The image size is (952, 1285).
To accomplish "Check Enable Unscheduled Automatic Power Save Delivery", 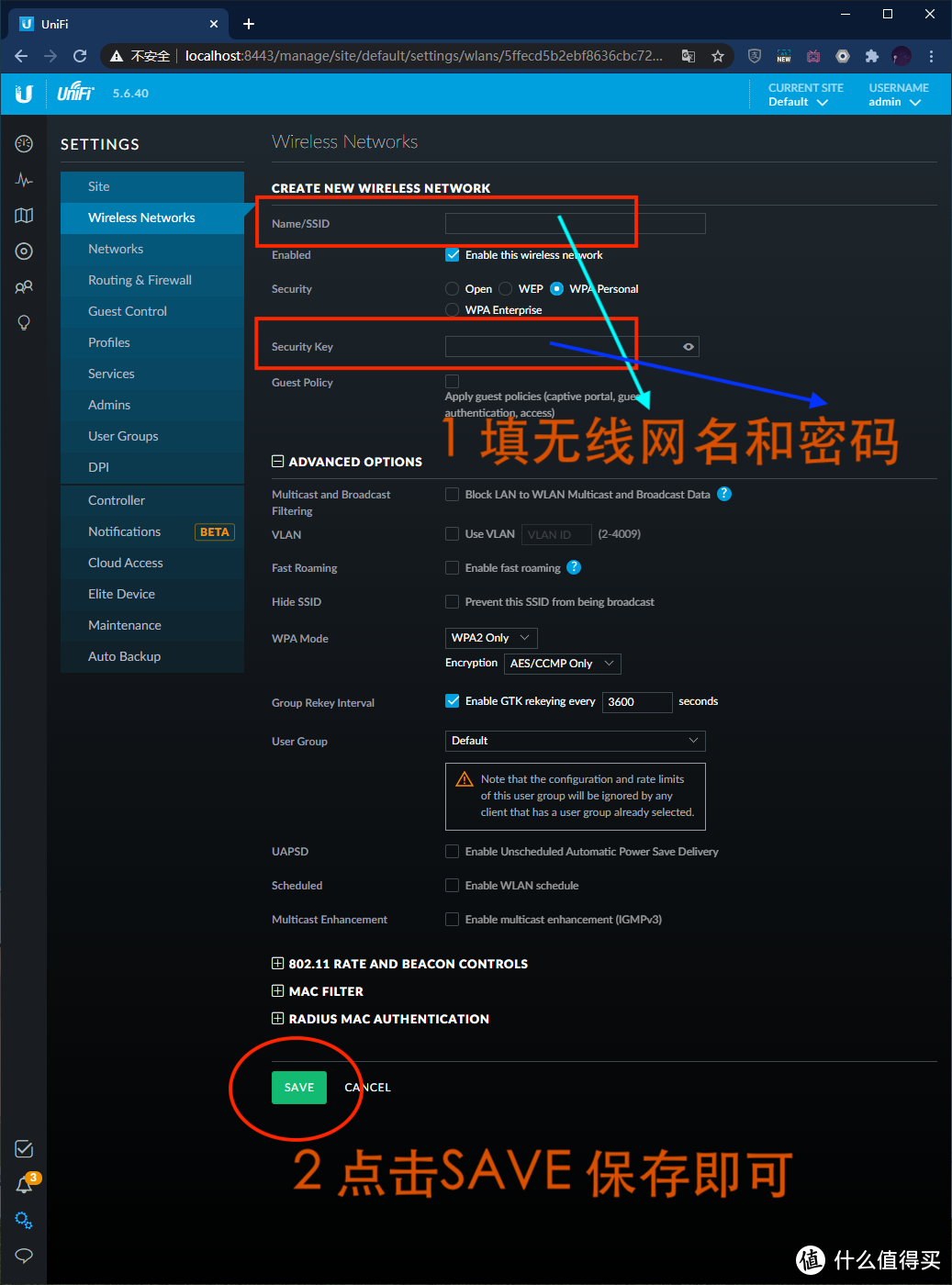I will pyautogui.click(x=452, y=851).
